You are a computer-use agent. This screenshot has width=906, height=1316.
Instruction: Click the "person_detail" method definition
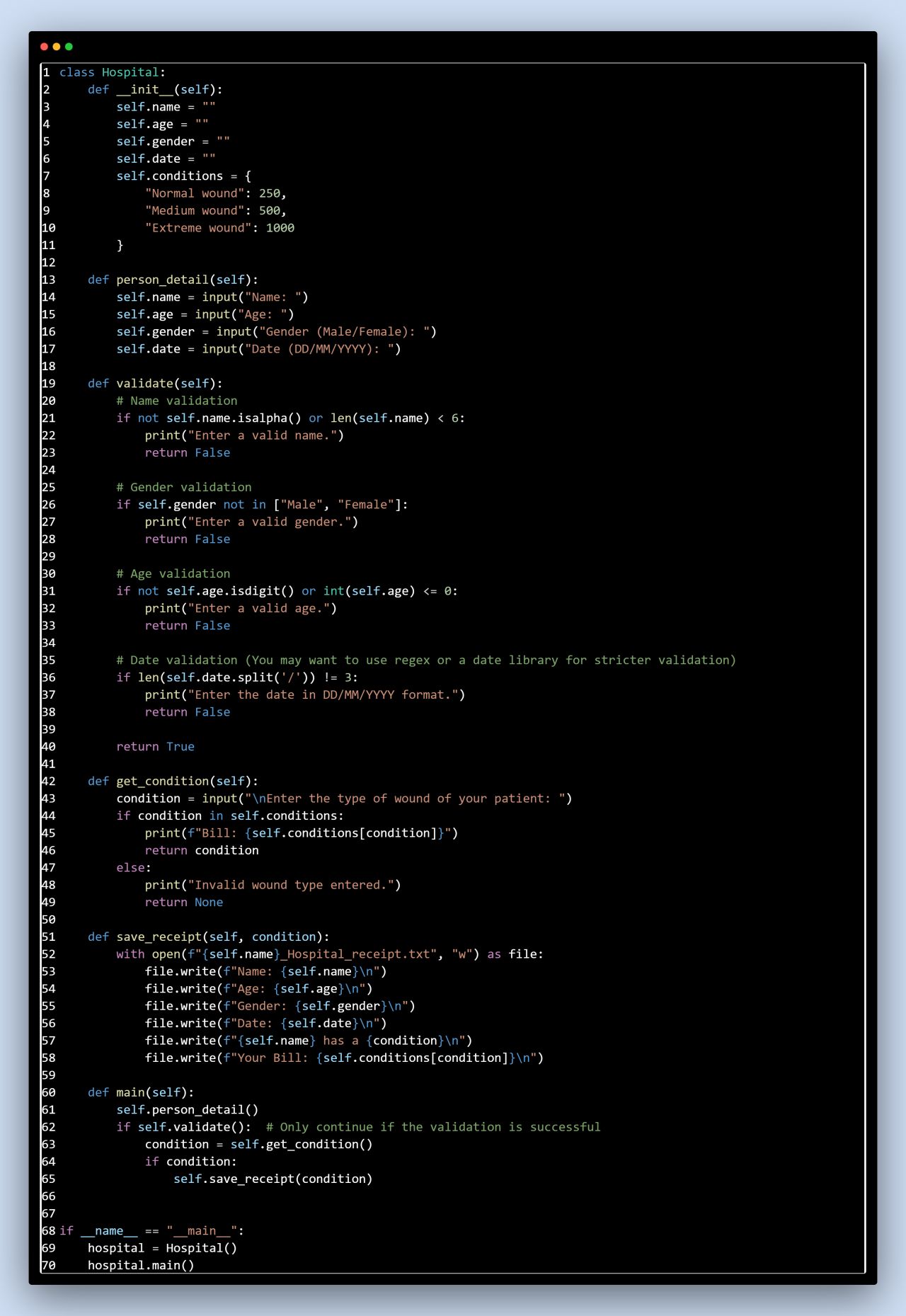pos(162,280)
